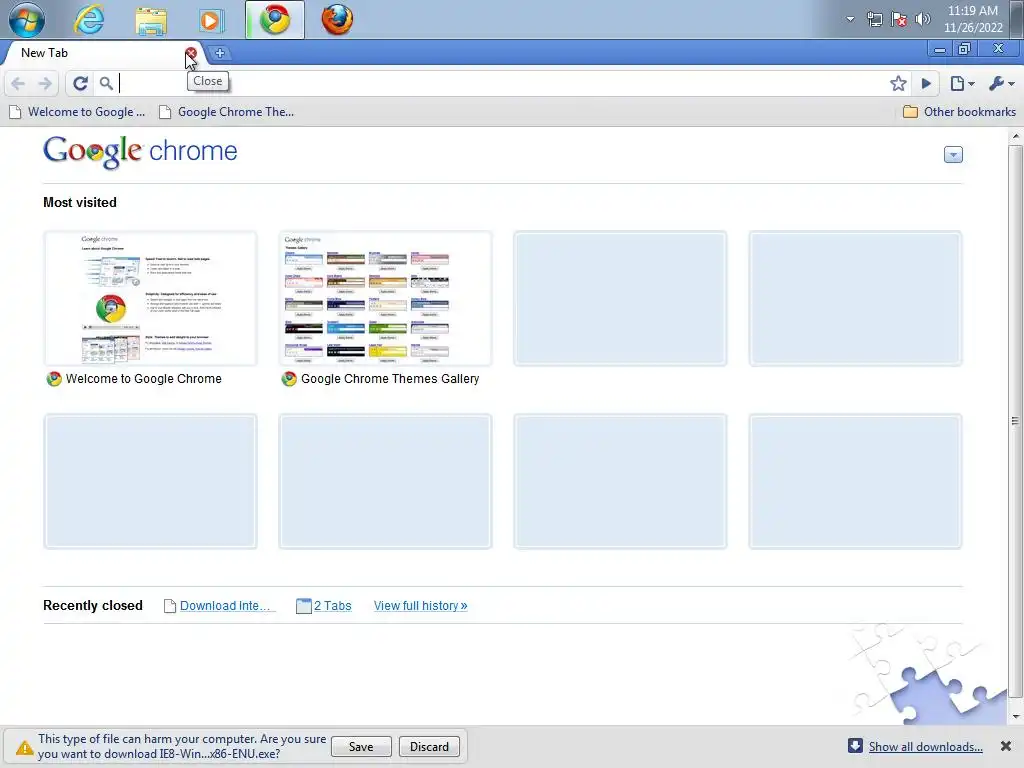This screenshot has width=1024, height=768.
Task: Click the Google Chrome logo
Action: click(x=140, y=152)
